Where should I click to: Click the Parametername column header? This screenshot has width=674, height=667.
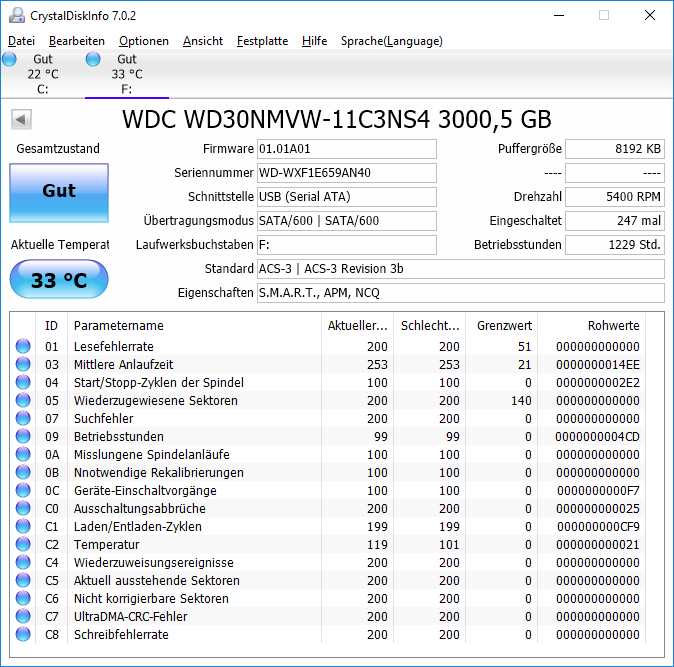click(194, 326)
